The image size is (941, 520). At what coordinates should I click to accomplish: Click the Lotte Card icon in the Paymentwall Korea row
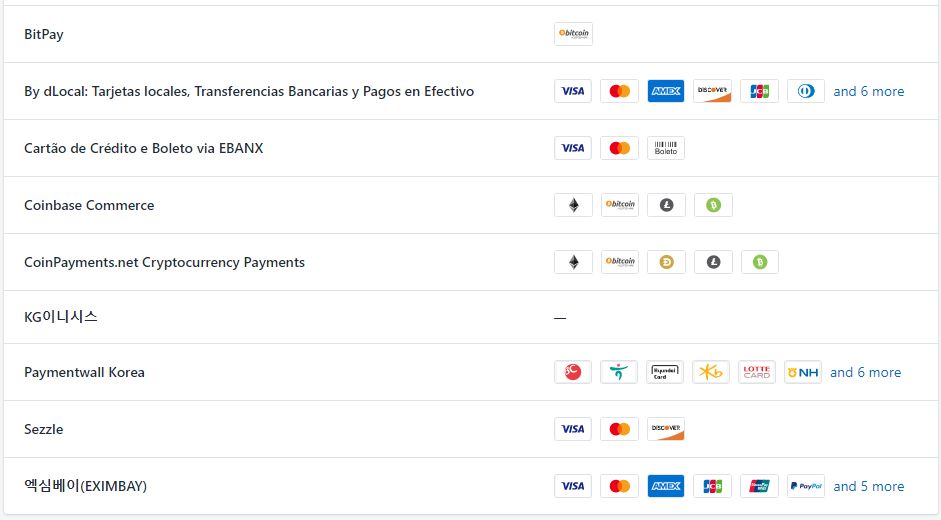(x=757, y=372)
